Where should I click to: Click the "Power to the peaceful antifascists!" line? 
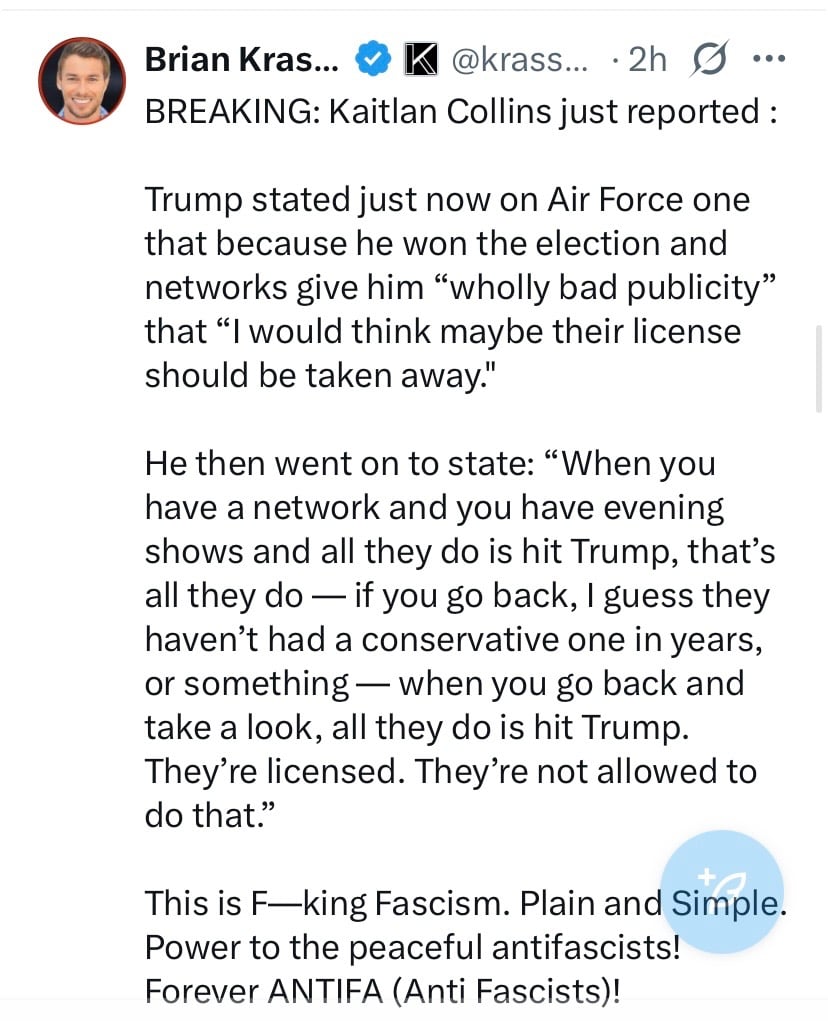coord(412,947)
